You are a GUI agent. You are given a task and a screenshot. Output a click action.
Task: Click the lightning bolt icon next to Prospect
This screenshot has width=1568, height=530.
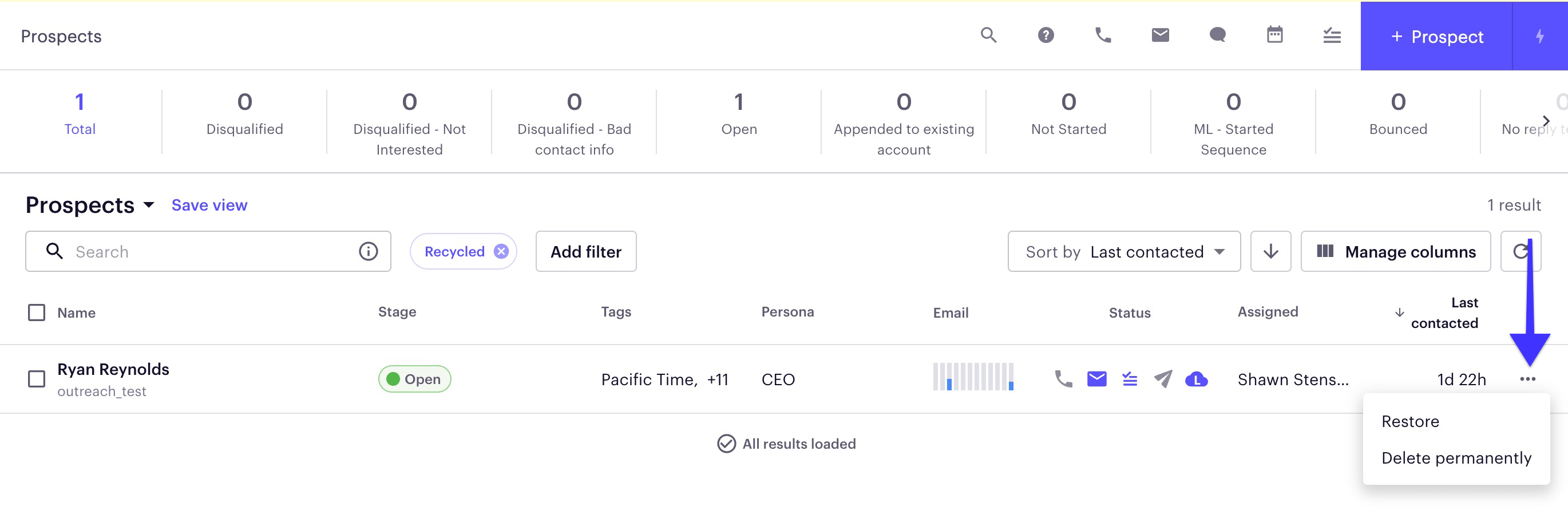pyautogui.click(x=1540, y=36)
